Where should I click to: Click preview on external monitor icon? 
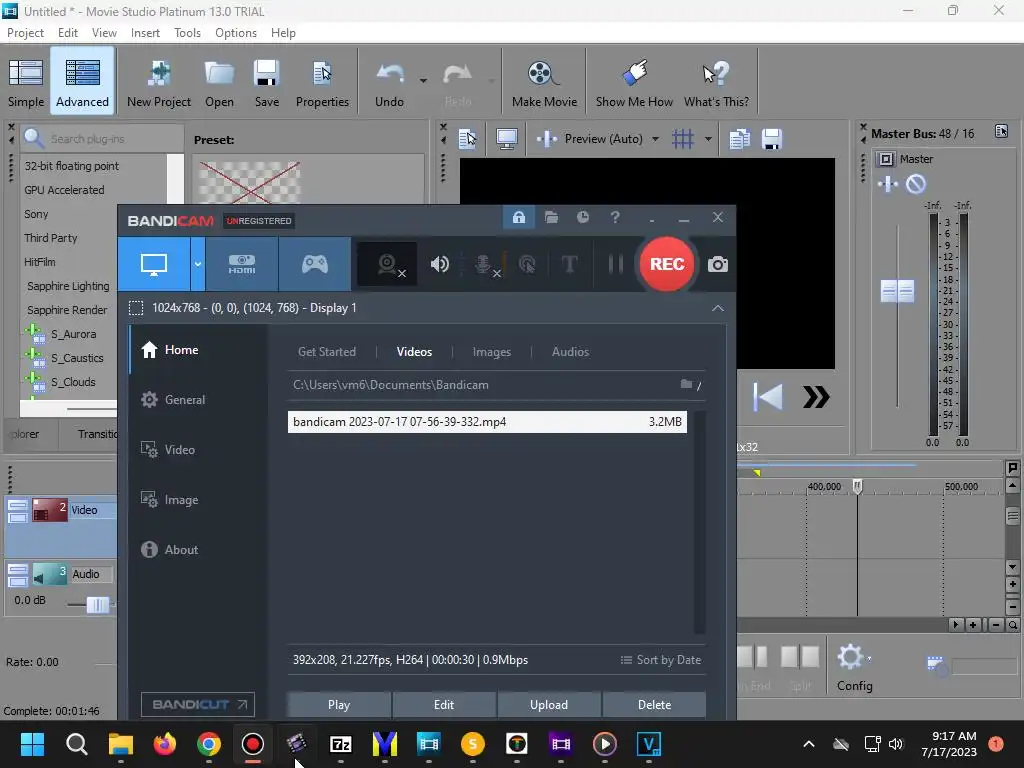507,138
